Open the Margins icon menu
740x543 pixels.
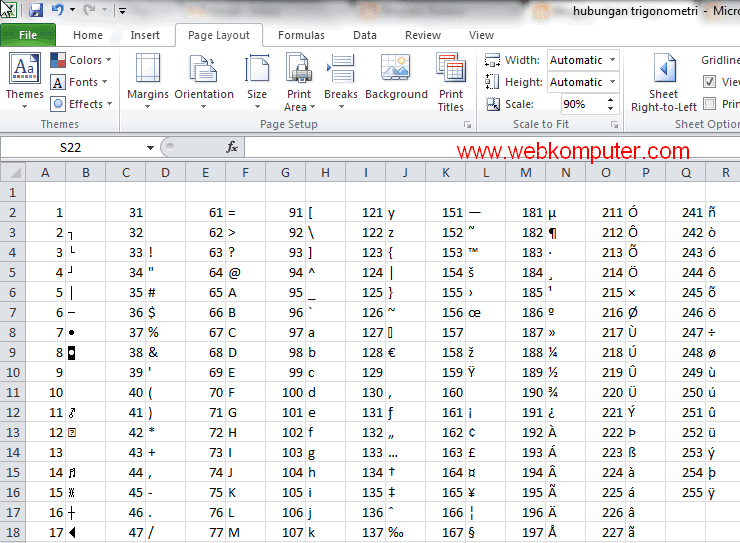148,68
